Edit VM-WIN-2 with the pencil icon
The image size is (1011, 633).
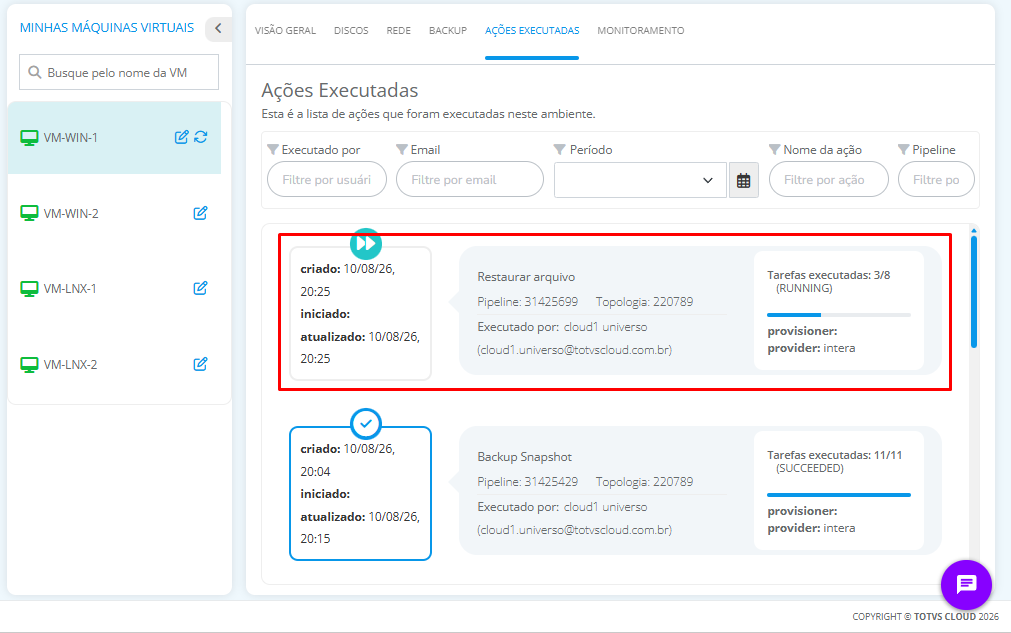[x=201, y=213]
